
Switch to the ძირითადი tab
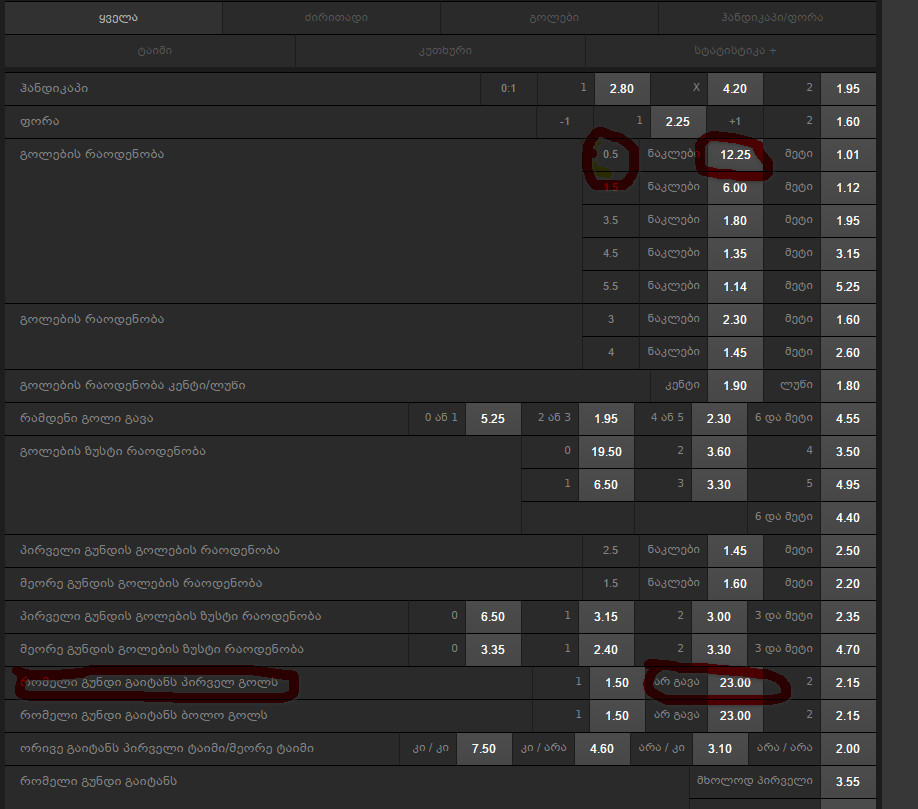click(331, 18)
